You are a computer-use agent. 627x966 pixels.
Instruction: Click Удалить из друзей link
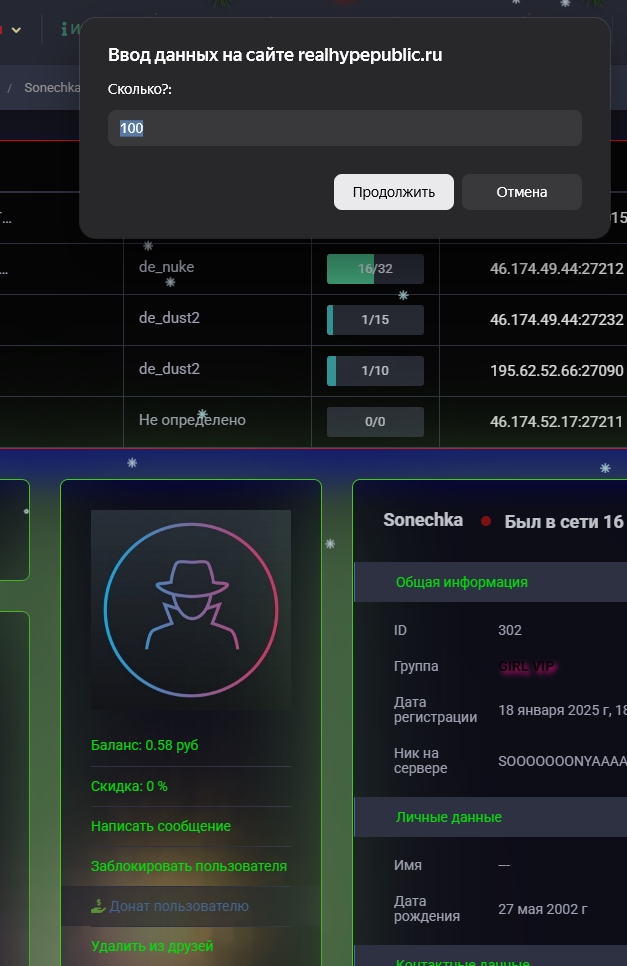point(151,946)
